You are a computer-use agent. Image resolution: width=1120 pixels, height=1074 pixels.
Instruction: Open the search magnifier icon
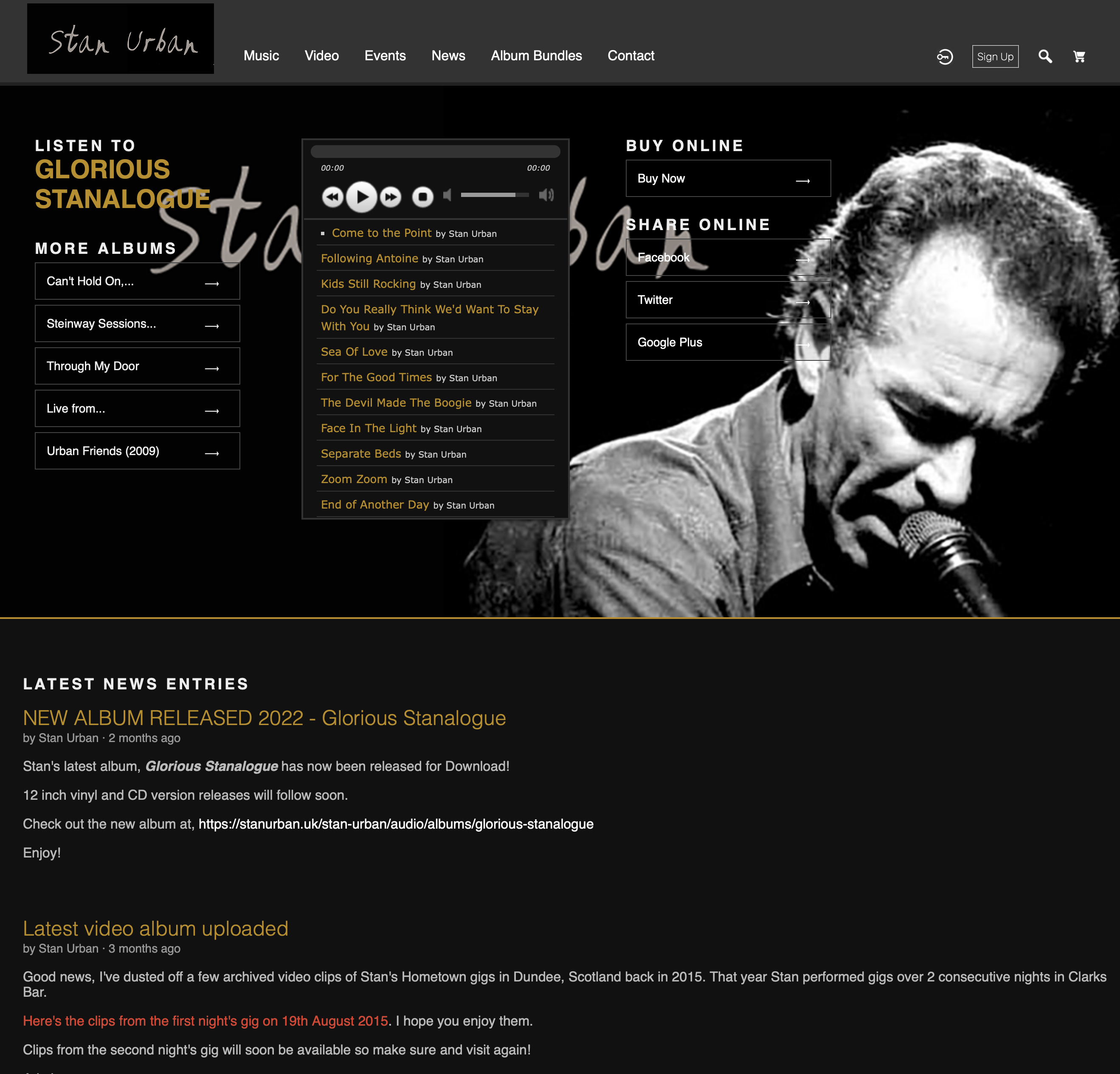pyautogui.click(x=1045, y=56)
